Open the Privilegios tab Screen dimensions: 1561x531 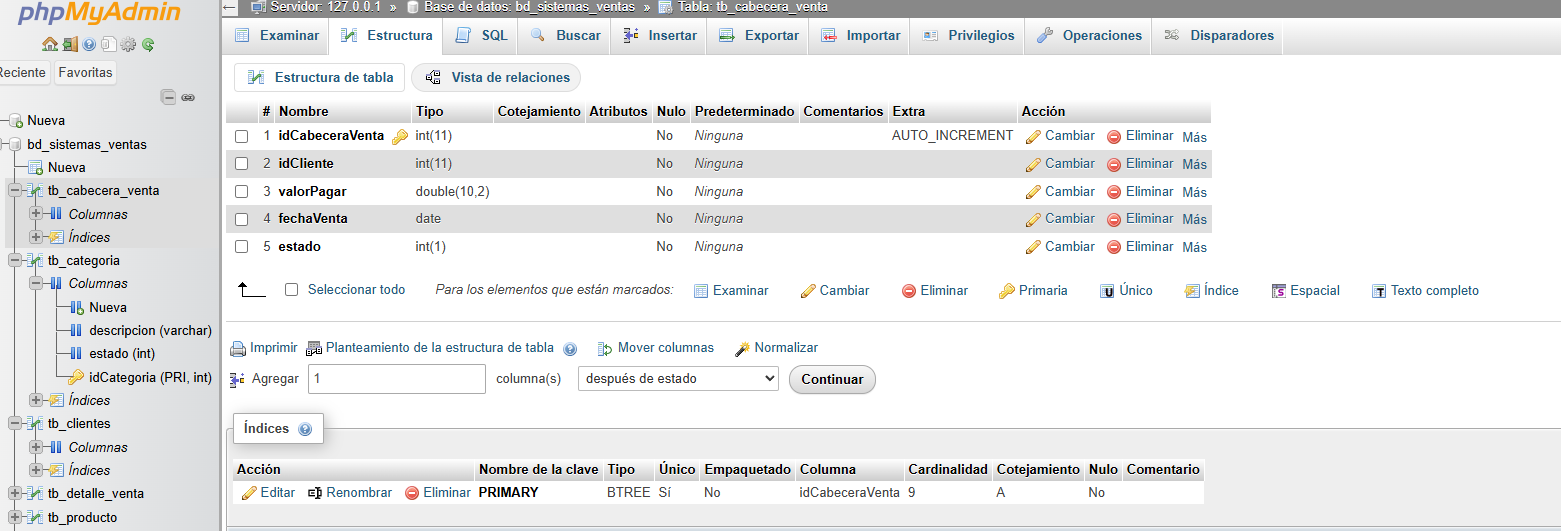[968, 36]
